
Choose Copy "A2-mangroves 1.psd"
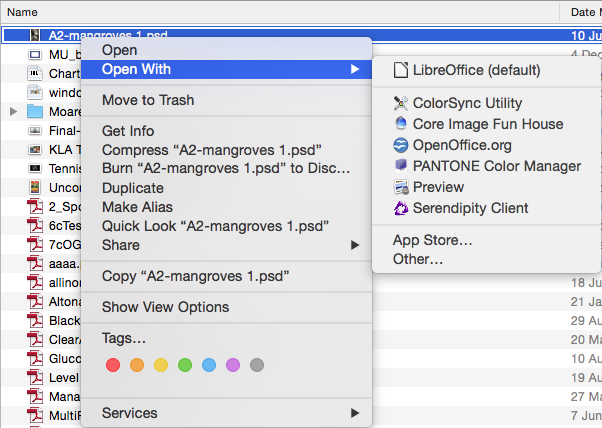tap(227, 276)
